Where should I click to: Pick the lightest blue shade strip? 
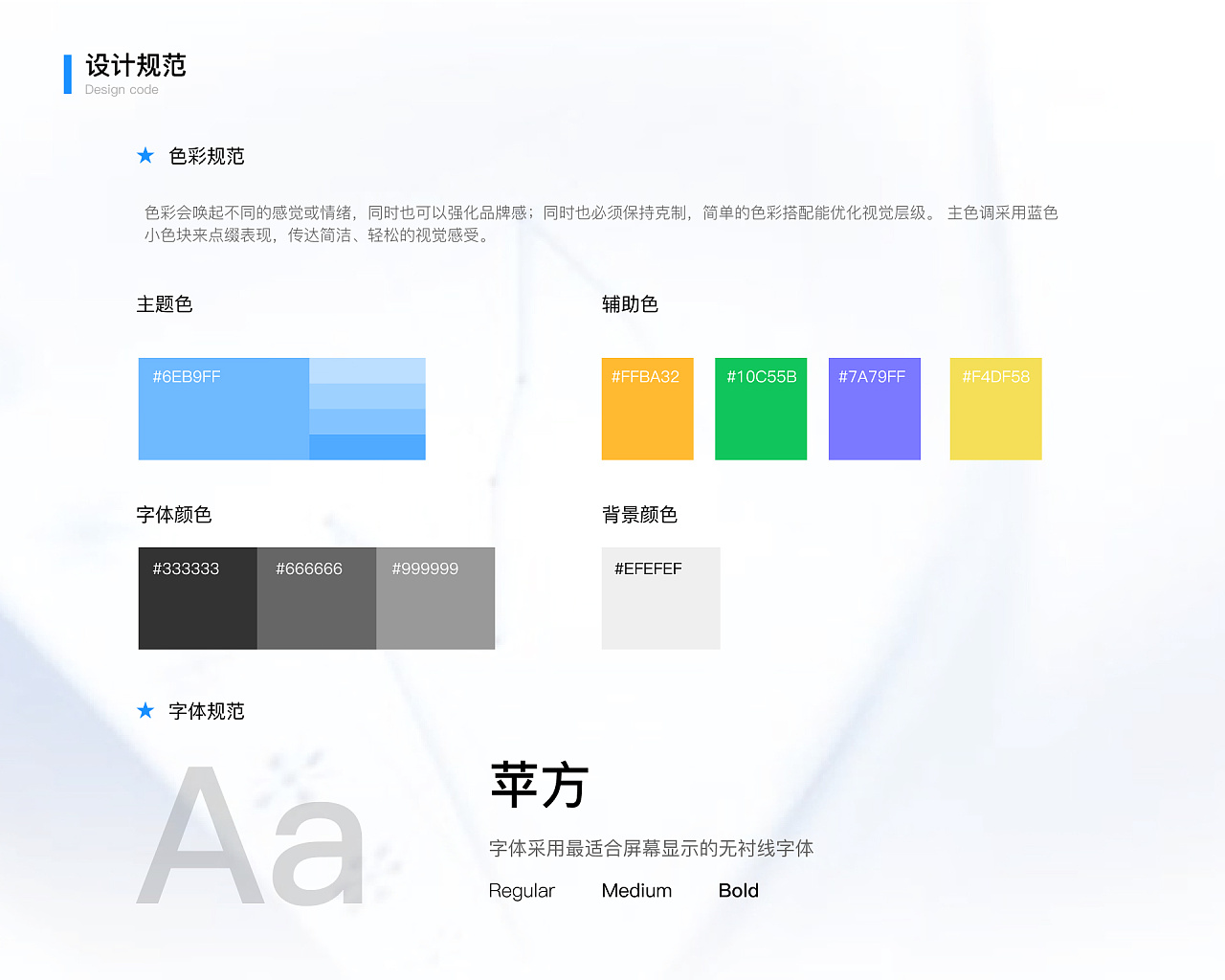(x=367, y=370)
